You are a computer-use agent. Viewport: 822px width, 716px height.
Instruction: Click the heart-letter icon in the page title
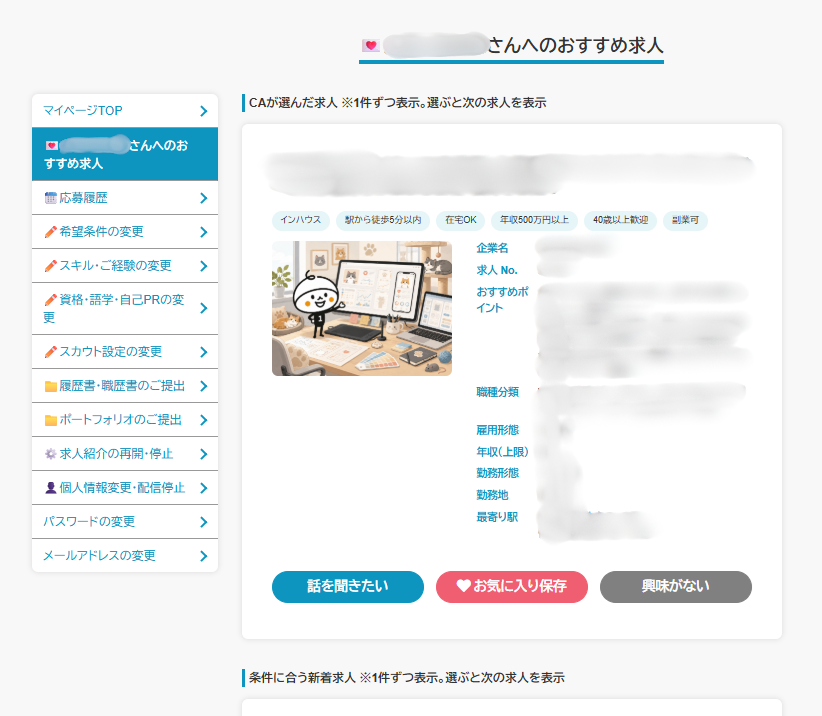pyautogui.click(x=371, y=46)
